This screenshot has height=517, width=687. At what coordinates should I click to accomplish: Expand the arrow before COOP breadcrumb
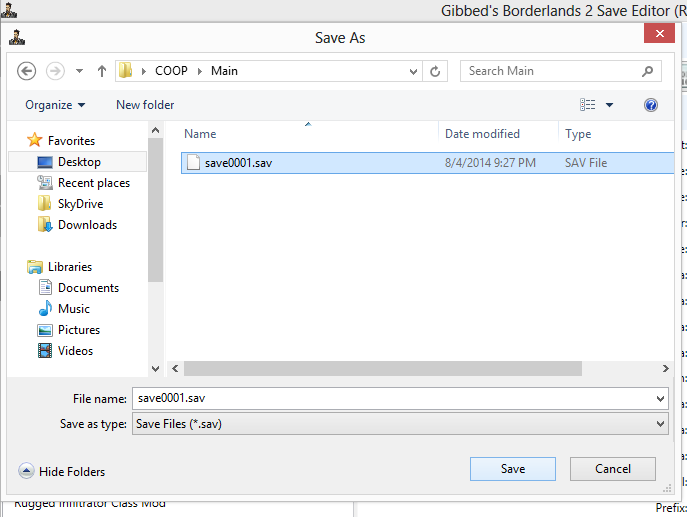pos(143,71)
